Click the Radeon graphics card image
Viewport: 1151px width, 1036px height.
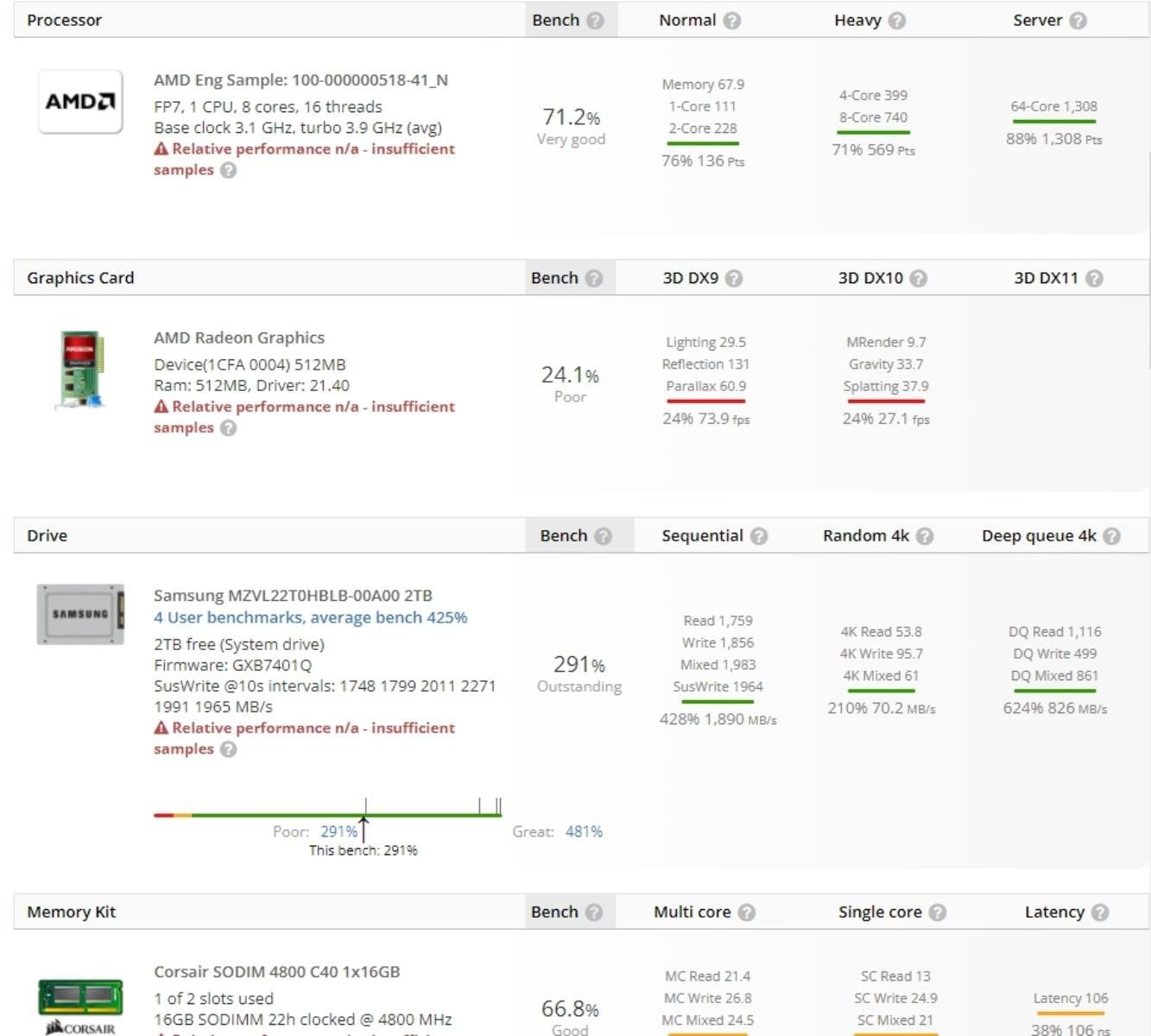80,370
